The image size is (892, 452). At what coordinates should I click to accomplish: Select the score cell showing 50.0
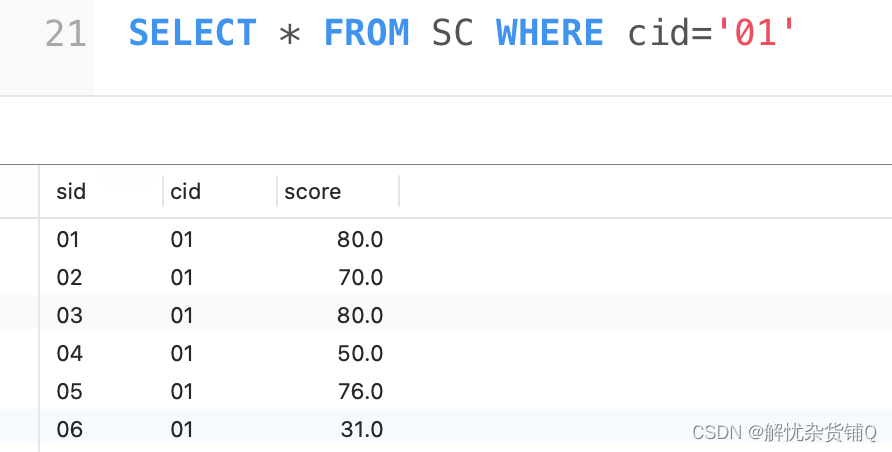360,353
